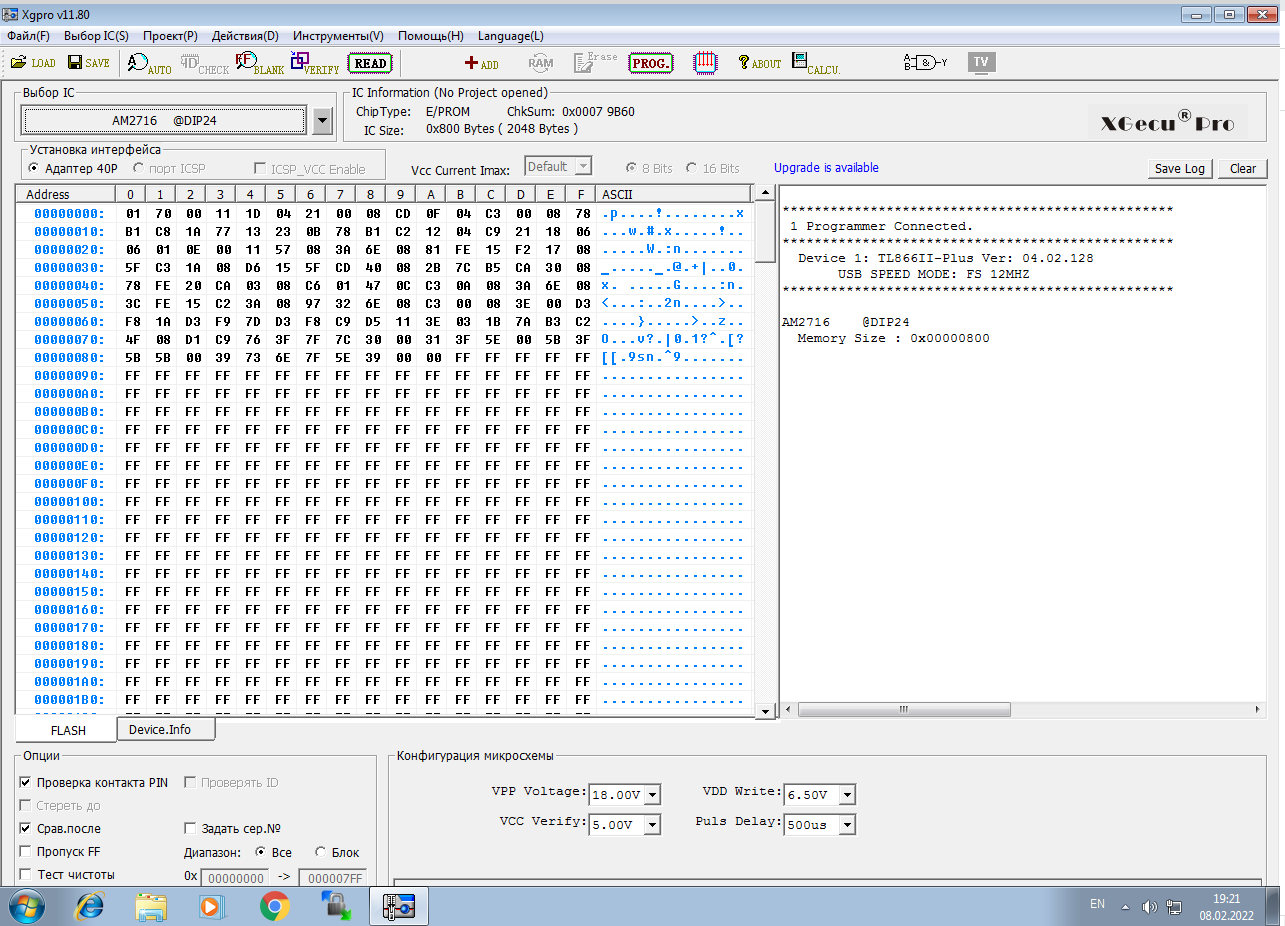
Task: Click the Address column header
Action: tap(66, 194)
